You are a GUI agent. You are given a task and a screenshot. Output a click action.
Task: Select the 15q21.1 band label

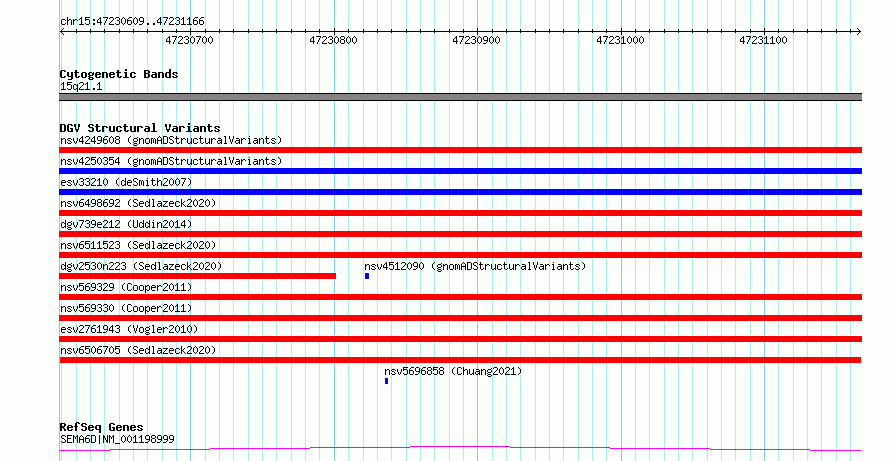tap(81, 87)
